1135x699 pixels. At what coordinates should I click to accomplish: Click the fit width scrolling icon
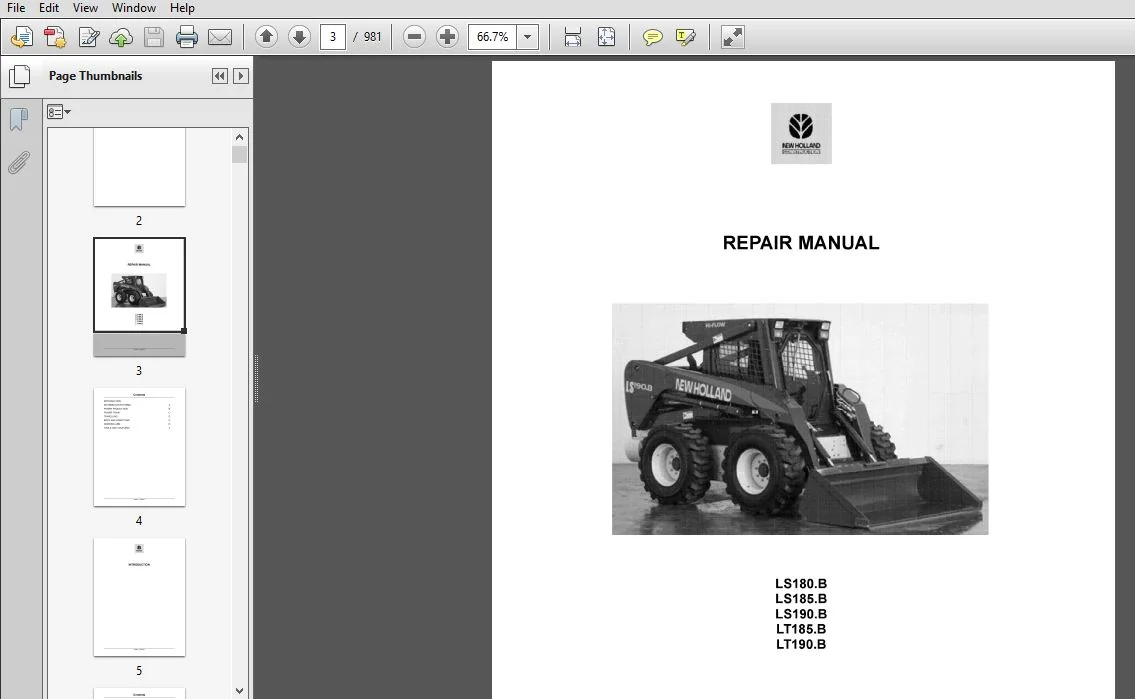pos(573,37)
